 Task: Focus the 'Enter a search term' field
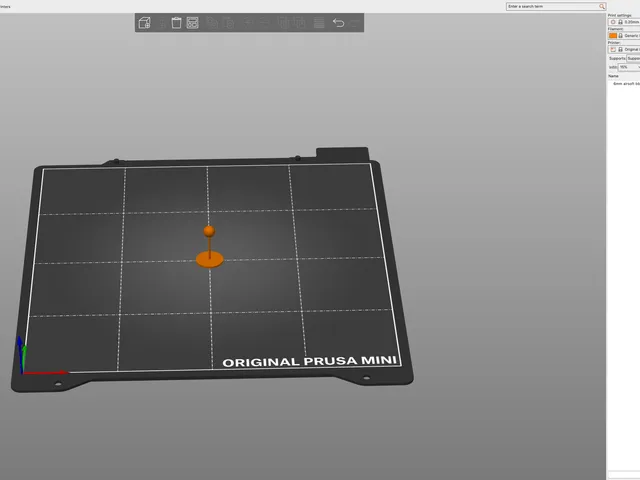553,6
